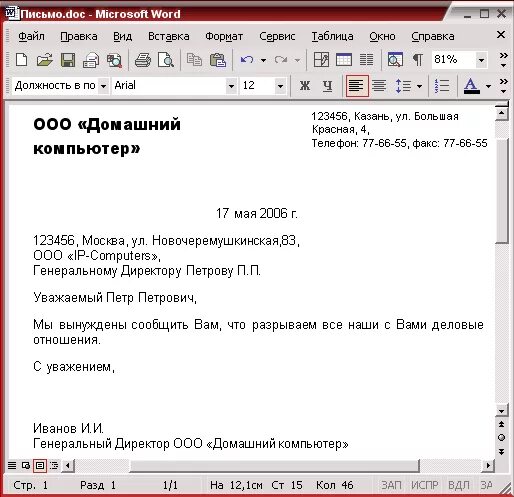The height and width of the screenshot is (497, 514).
Task: Open the Правка menu
Action: point(79,36)
